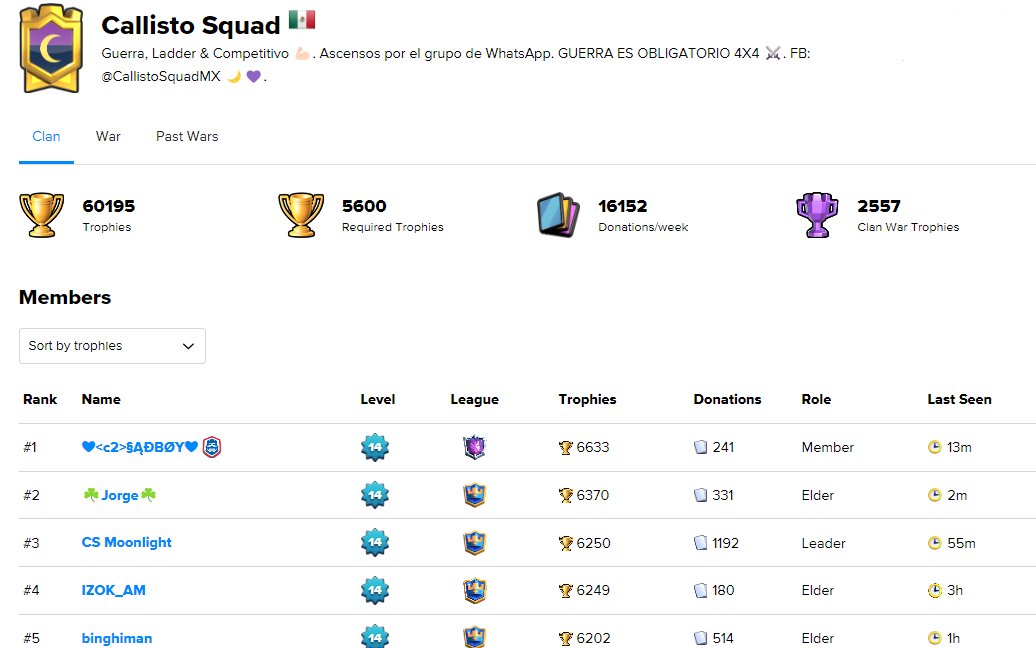Open the Sort by trophies dropdown
Image resolution: width=1036 pixels, height=648 pixels.
click(112, 346)
